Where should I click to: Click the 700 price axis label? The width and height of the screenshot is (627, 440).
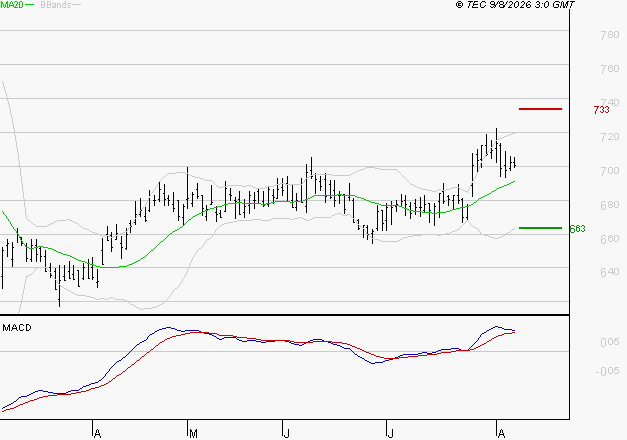click(x=610, y=171)
